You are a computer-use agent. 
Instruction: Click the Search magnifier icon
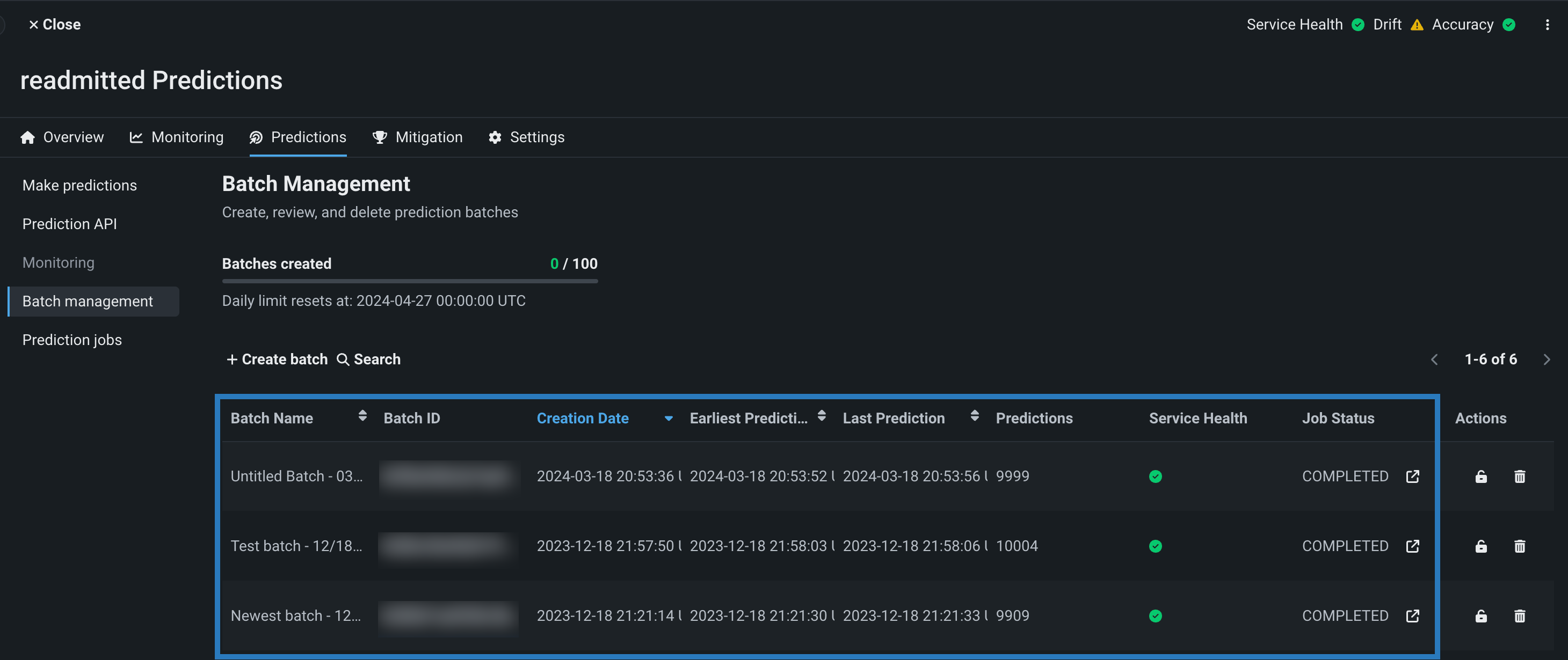343,360
